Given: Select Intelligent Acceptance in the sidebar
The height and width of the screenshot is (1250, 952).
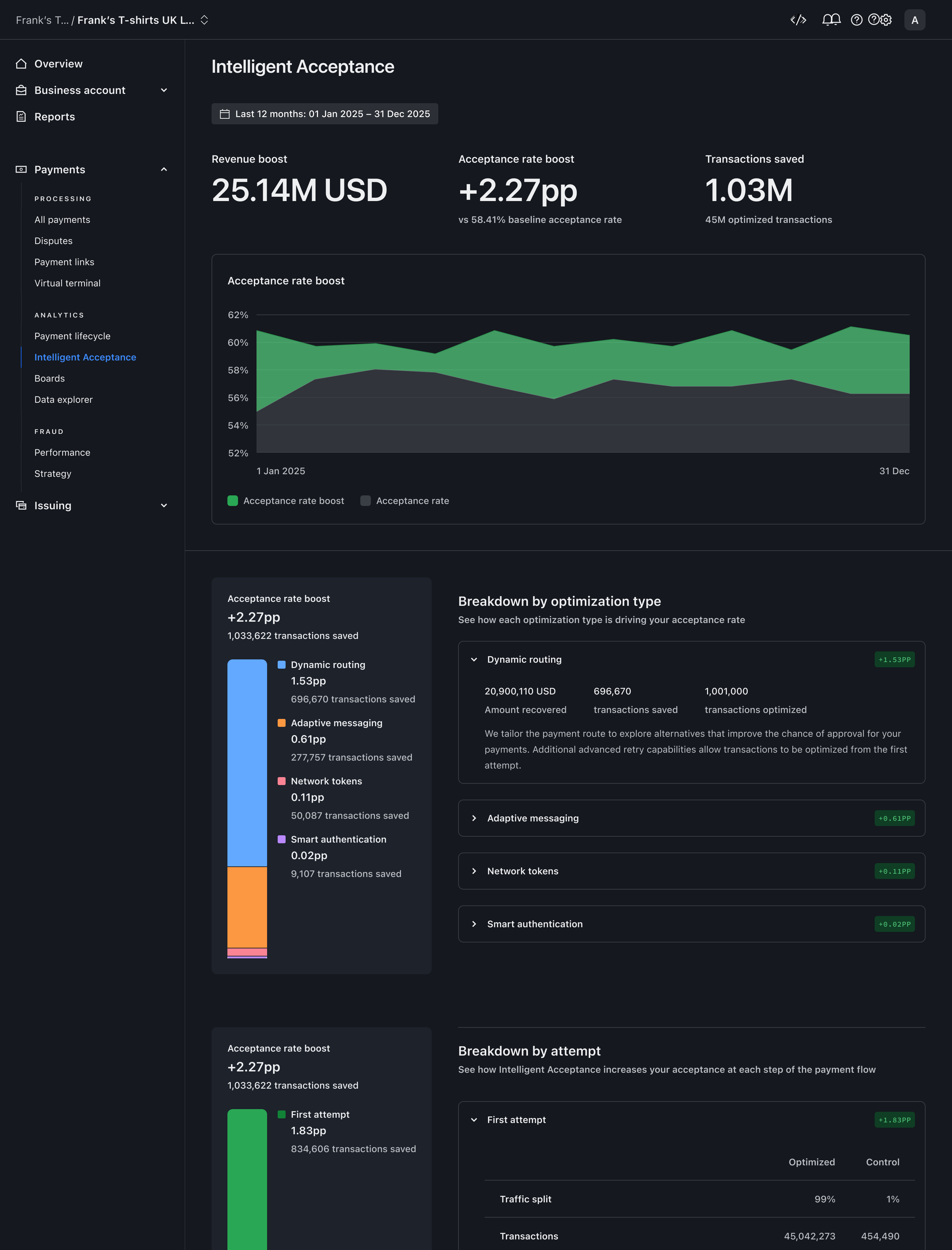Looking at the screenshot, I should pyautogui.click(x=85, y=357).
